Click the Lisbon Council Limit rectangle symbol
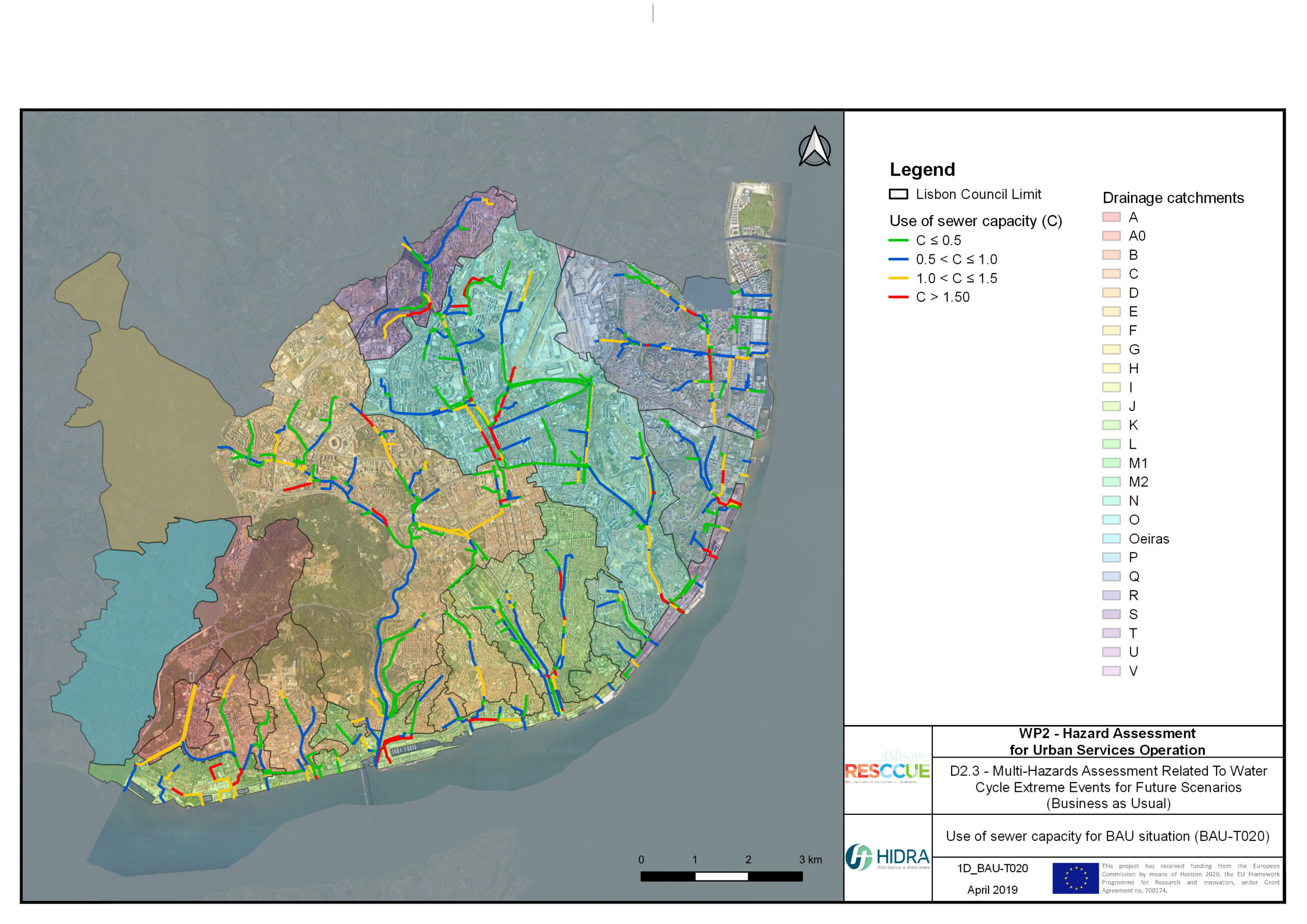 (898, 194)
